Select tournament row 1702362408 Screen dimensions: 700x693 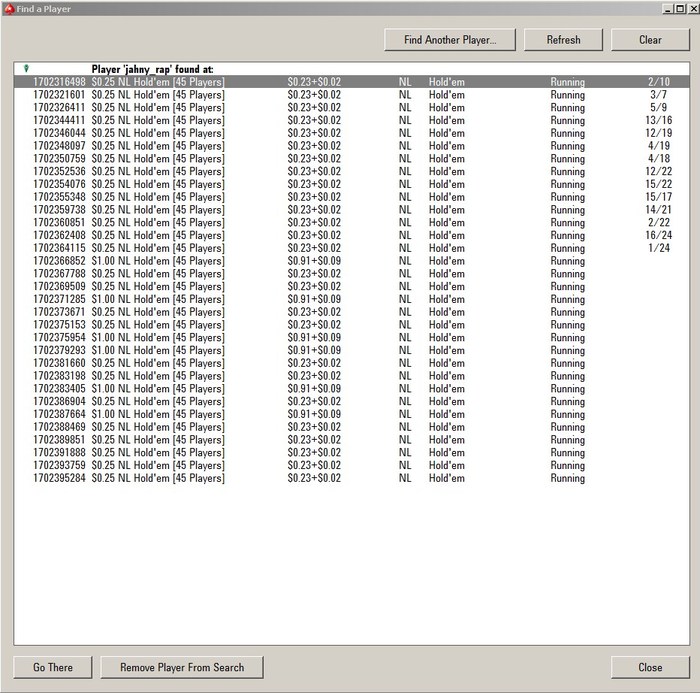352,235
